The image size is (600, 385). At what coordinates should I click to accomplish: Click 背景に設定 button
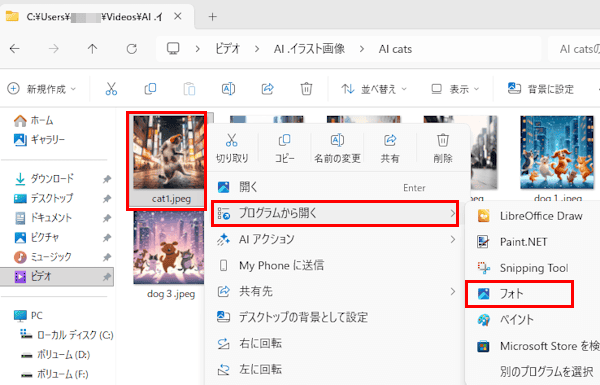point(541,89)
